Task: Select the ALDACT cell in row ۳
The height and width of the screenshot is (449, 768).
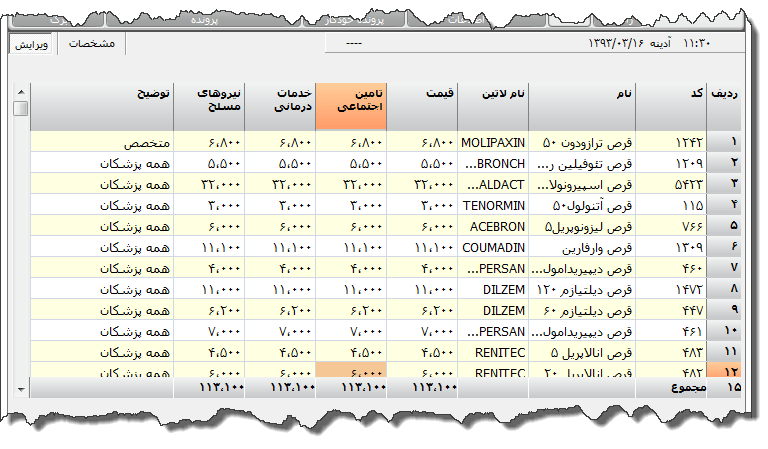Action: [x=493, y=185]
